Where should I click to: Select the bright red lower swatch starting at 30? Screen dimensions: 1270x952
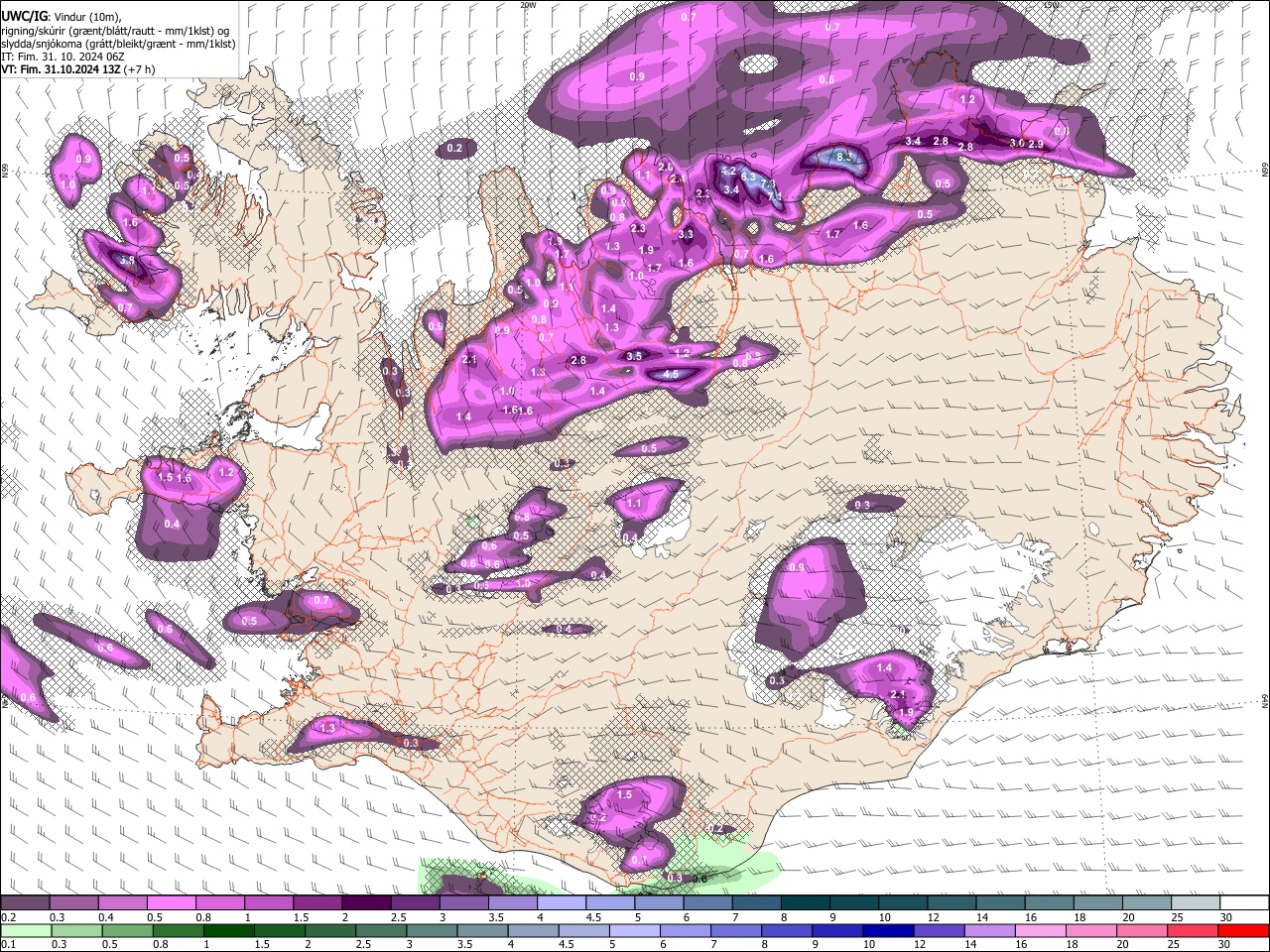click(x=1244, y=930)
